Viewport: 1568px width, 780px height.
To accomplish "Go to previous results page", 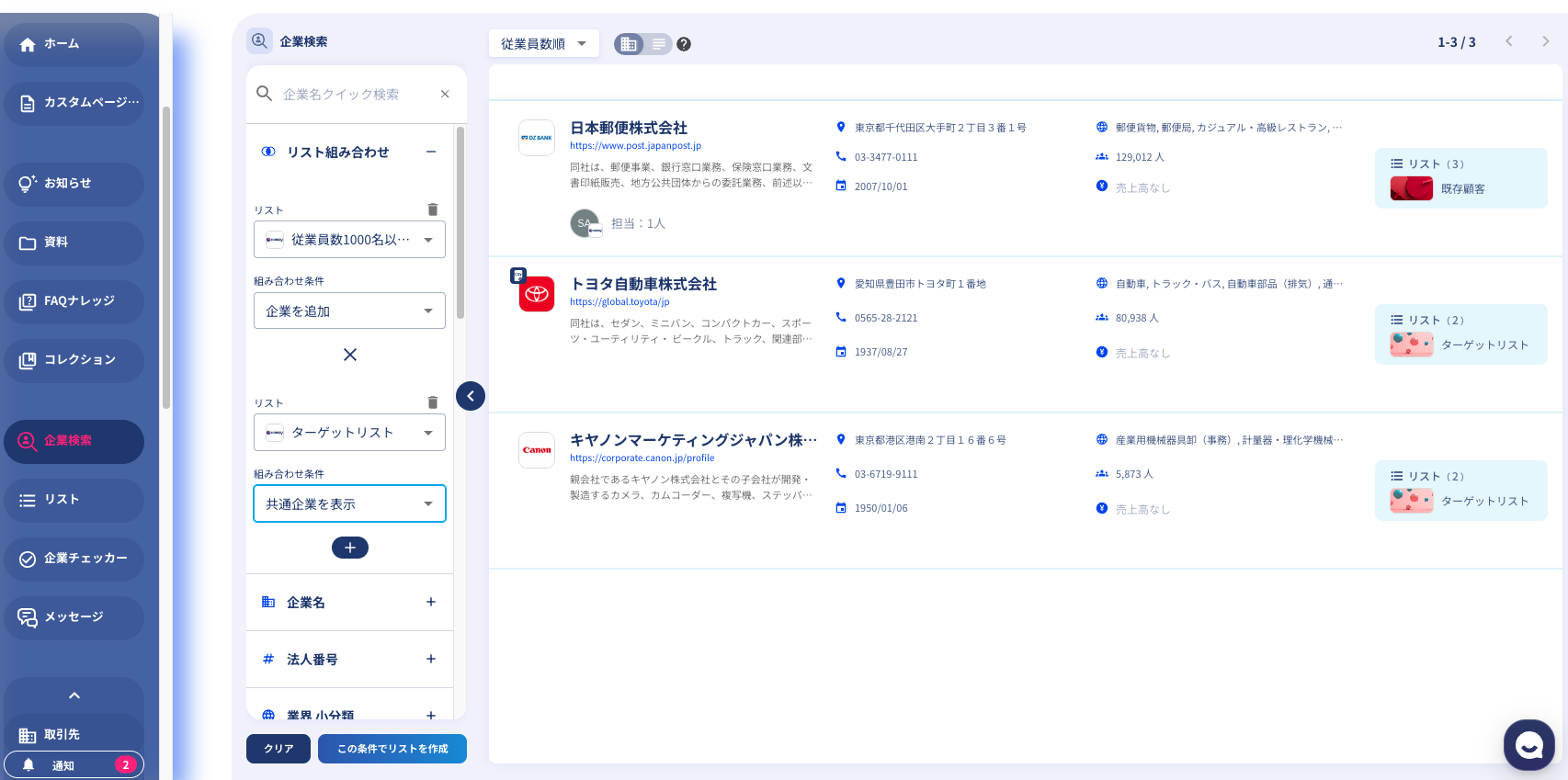I will [1508, 41].
